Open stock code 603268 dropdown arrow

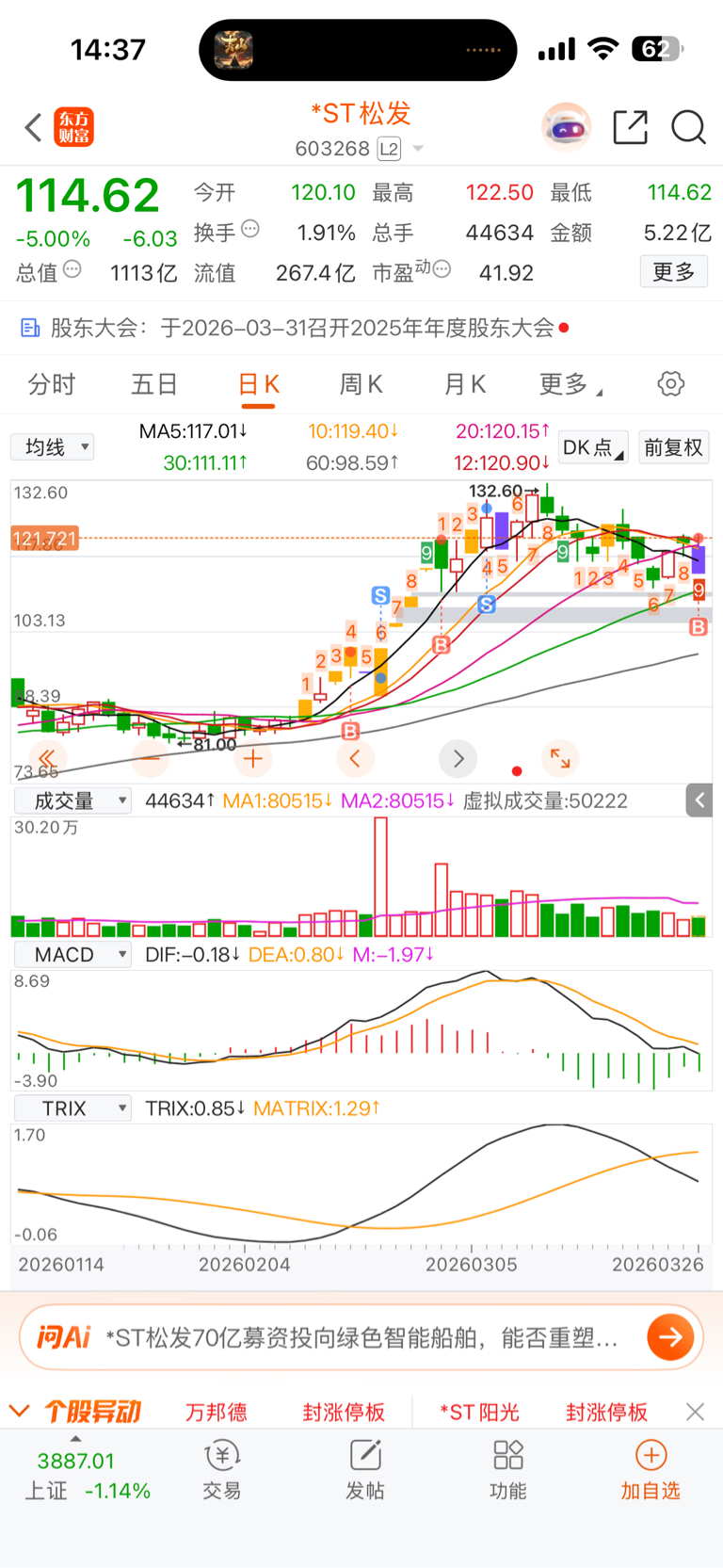click(x=418, y=149)
